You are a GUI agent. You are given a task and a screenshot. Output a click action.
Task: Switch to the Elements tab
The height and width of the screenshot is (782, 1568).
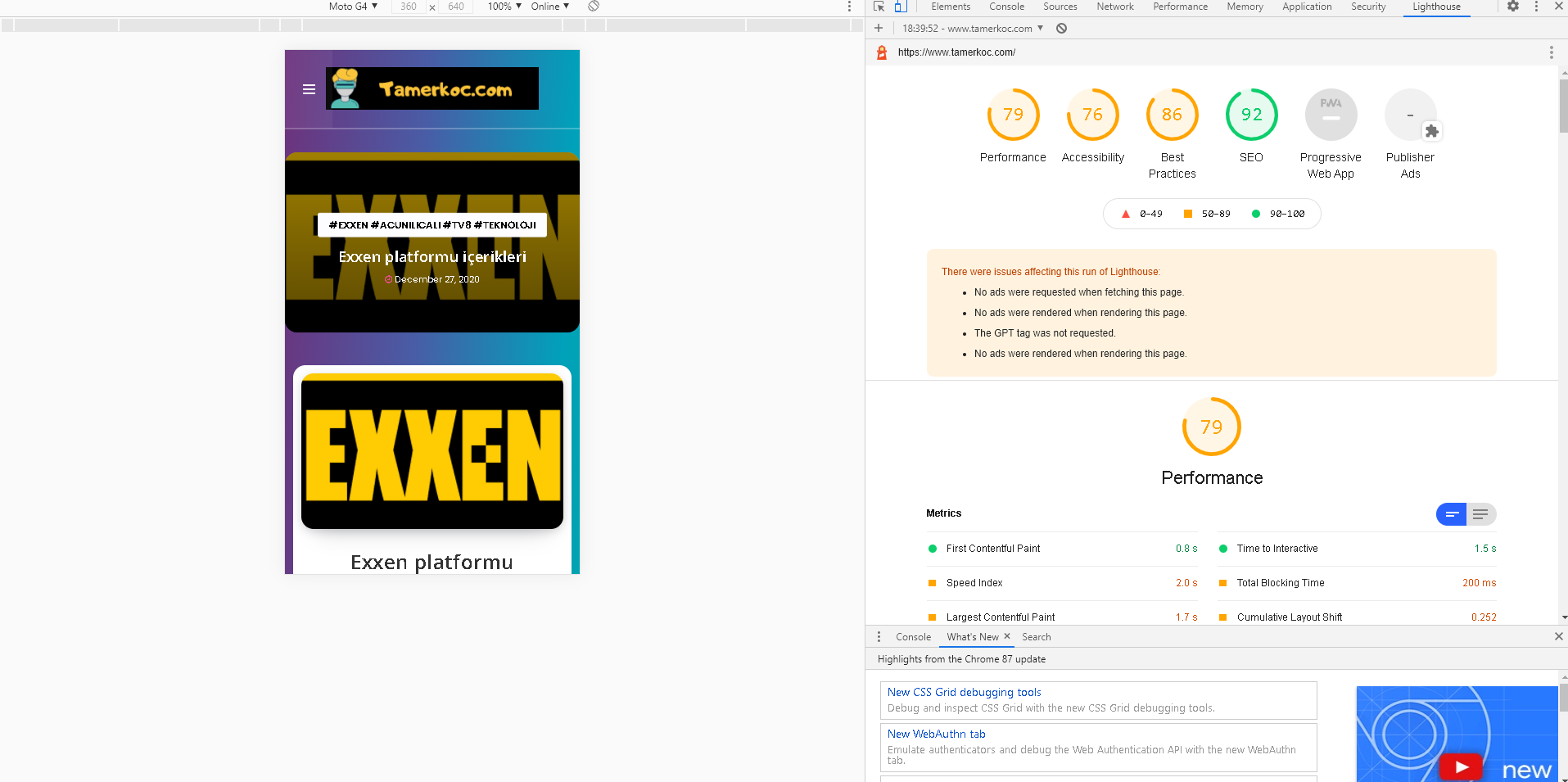(x=950, y=7)
